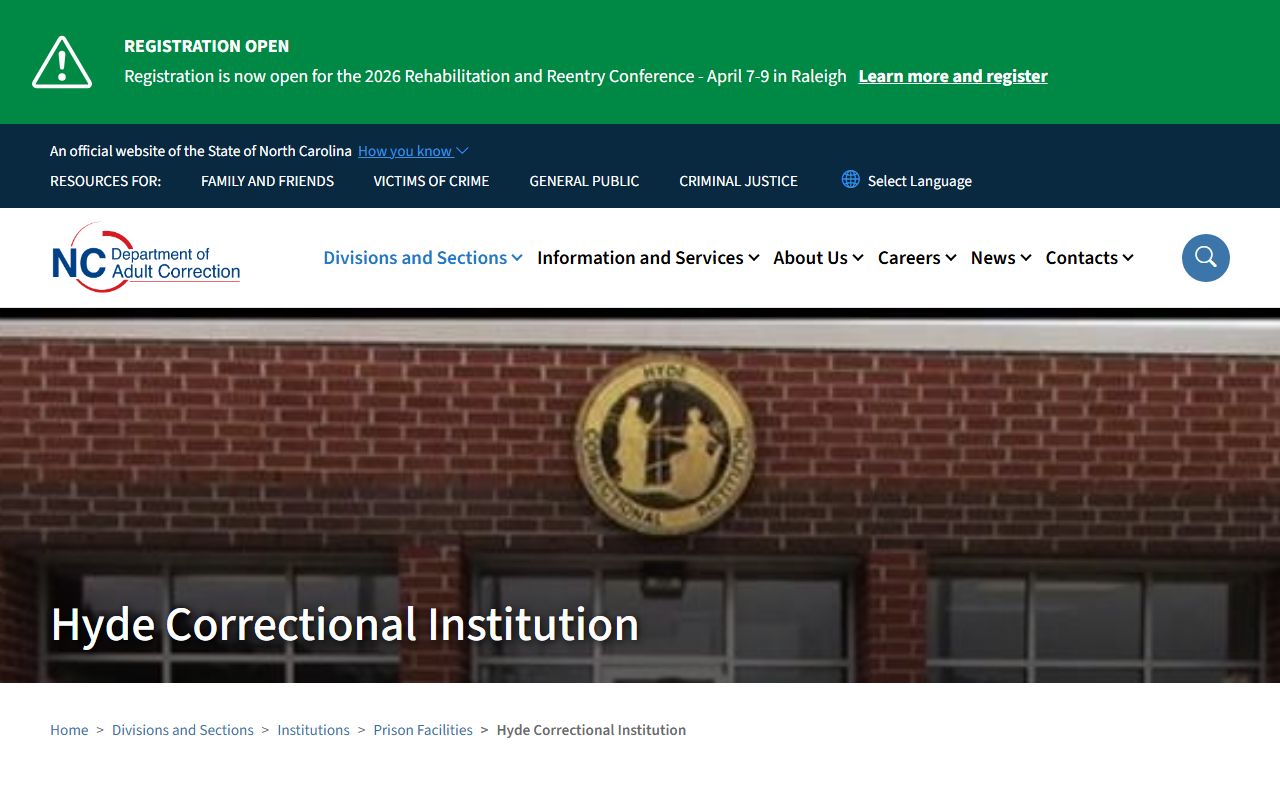Click the search magnifier icon button
The width and height of the screenshot is (1280, 800).
pos(1205,258)
